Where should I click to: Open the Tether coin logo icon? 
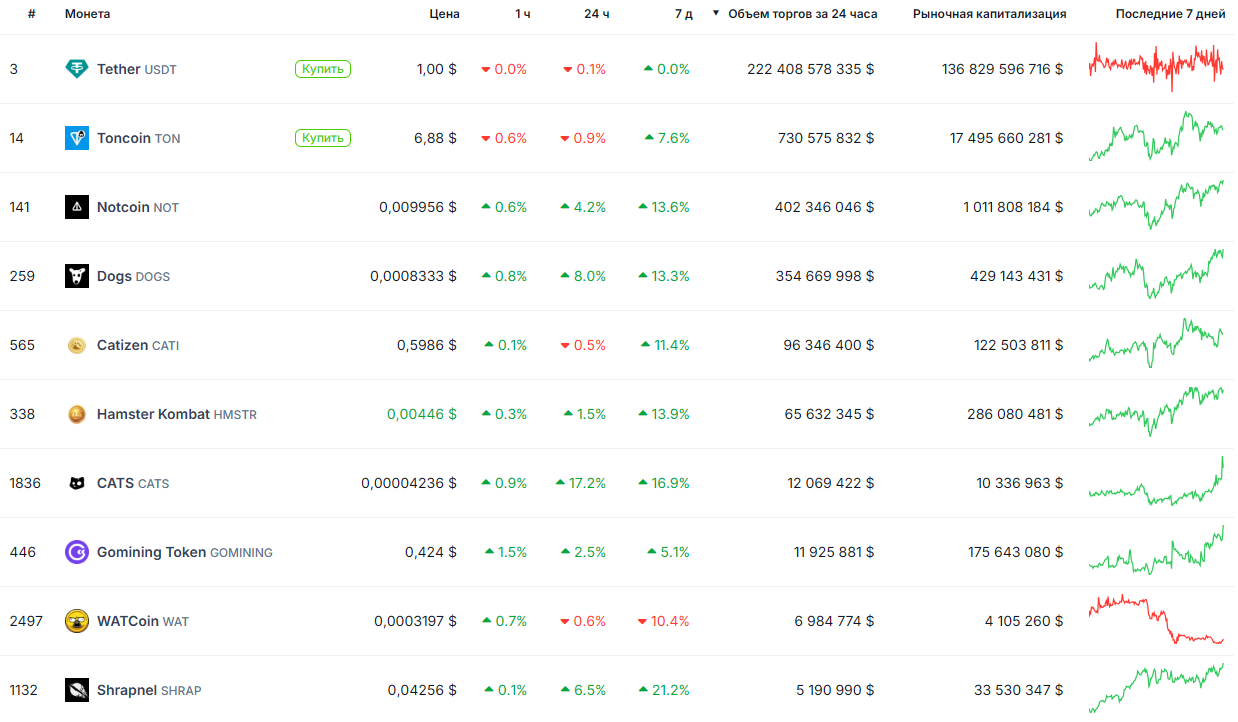77,69
